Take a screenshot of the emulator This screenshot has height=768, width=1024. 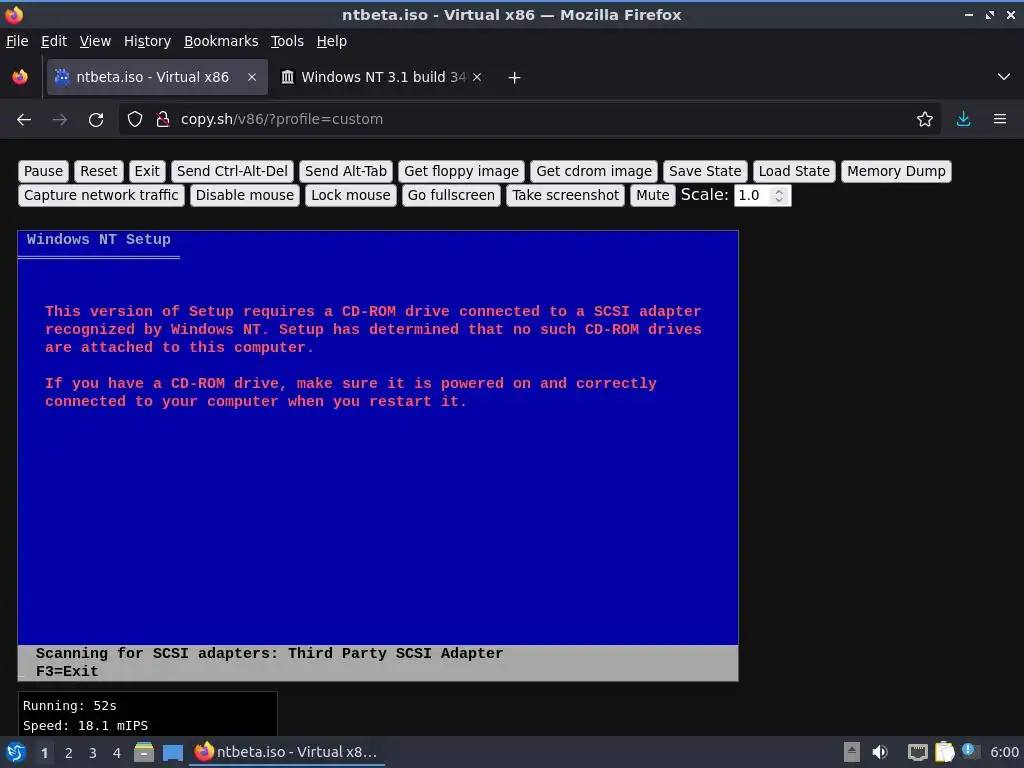pos(566,195)
